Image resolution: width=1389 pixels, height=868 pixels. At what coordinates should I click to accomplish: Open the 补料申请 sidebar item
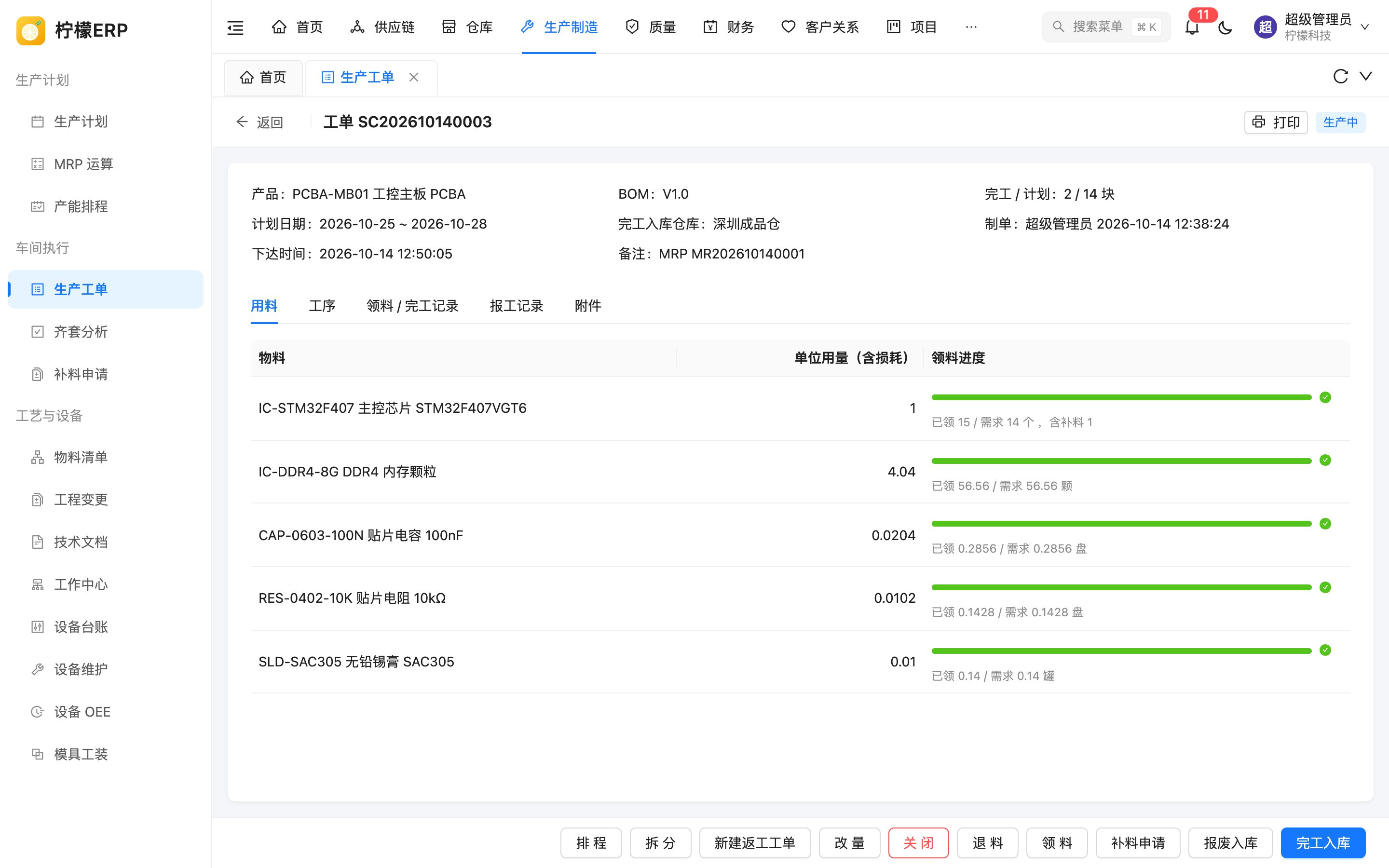(106, 374)
